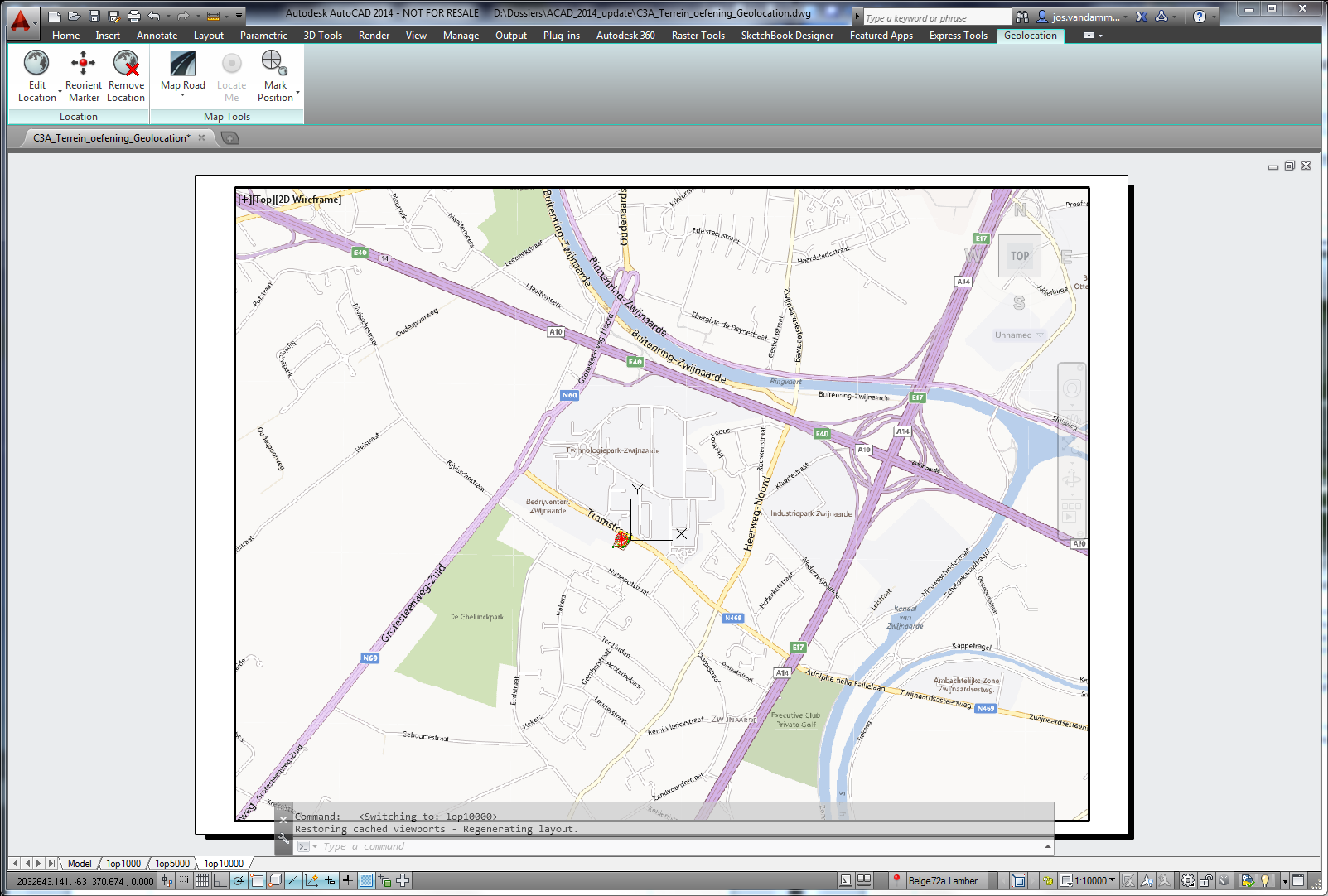Click the toolbar lock icon in status bar

click(1207, 880)
